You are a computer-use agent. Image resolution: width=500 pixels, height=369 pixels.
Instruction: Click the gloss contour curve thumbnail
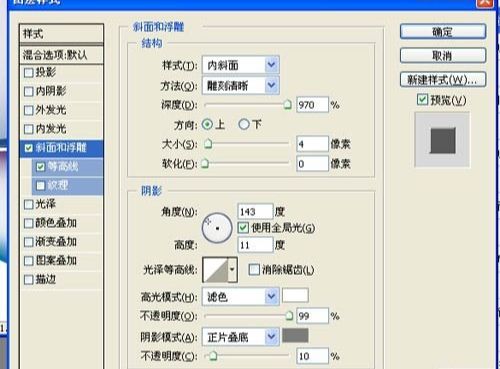(x=215, y=269)
